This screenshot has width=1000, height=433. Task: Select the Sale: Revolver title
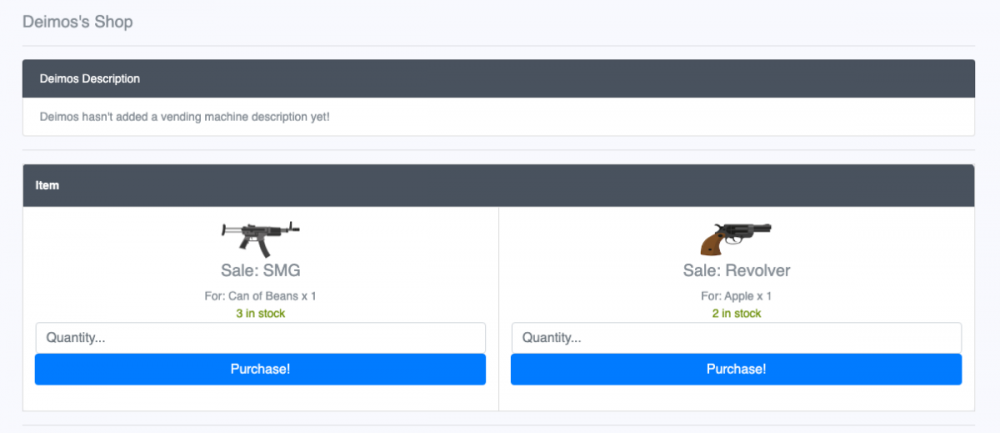[x=736, y=271]
